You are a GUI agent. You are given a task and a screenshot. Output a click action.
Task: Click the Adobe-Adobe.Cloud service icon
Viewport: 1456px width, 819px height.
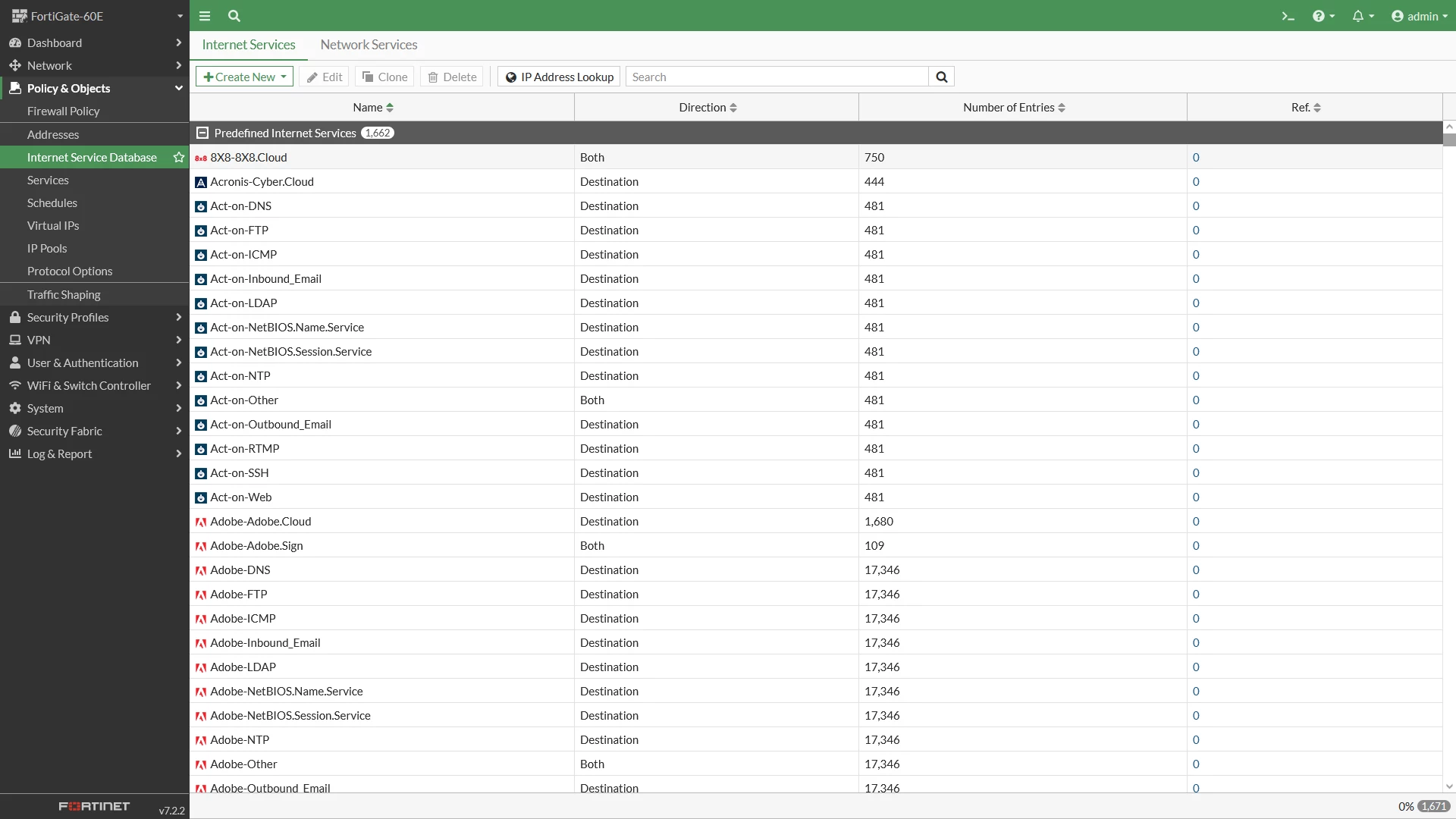(x=201, y=522)
